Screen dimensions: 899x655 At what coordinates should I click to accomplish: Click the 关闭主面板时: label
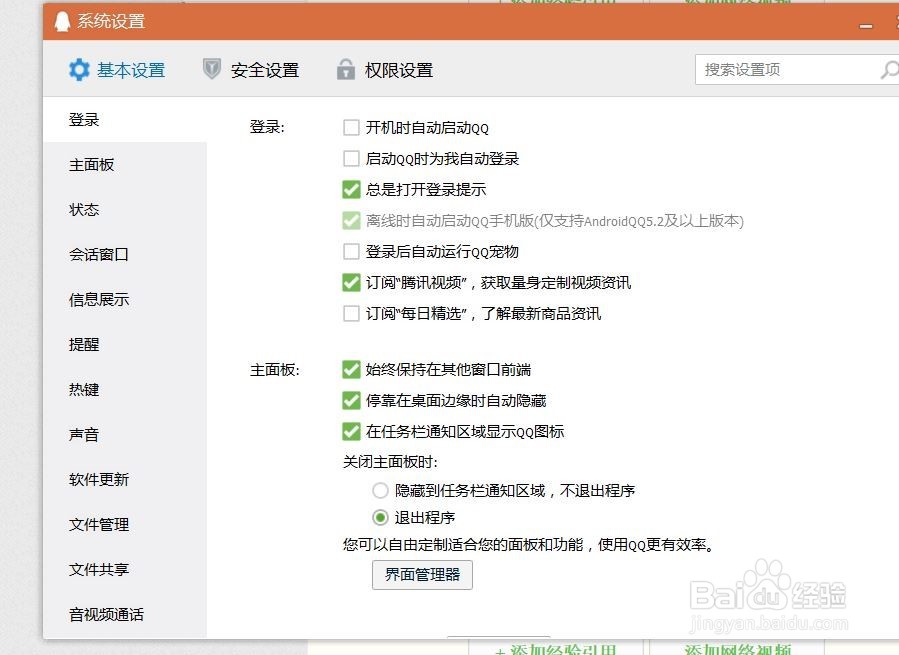coord(390,462)
